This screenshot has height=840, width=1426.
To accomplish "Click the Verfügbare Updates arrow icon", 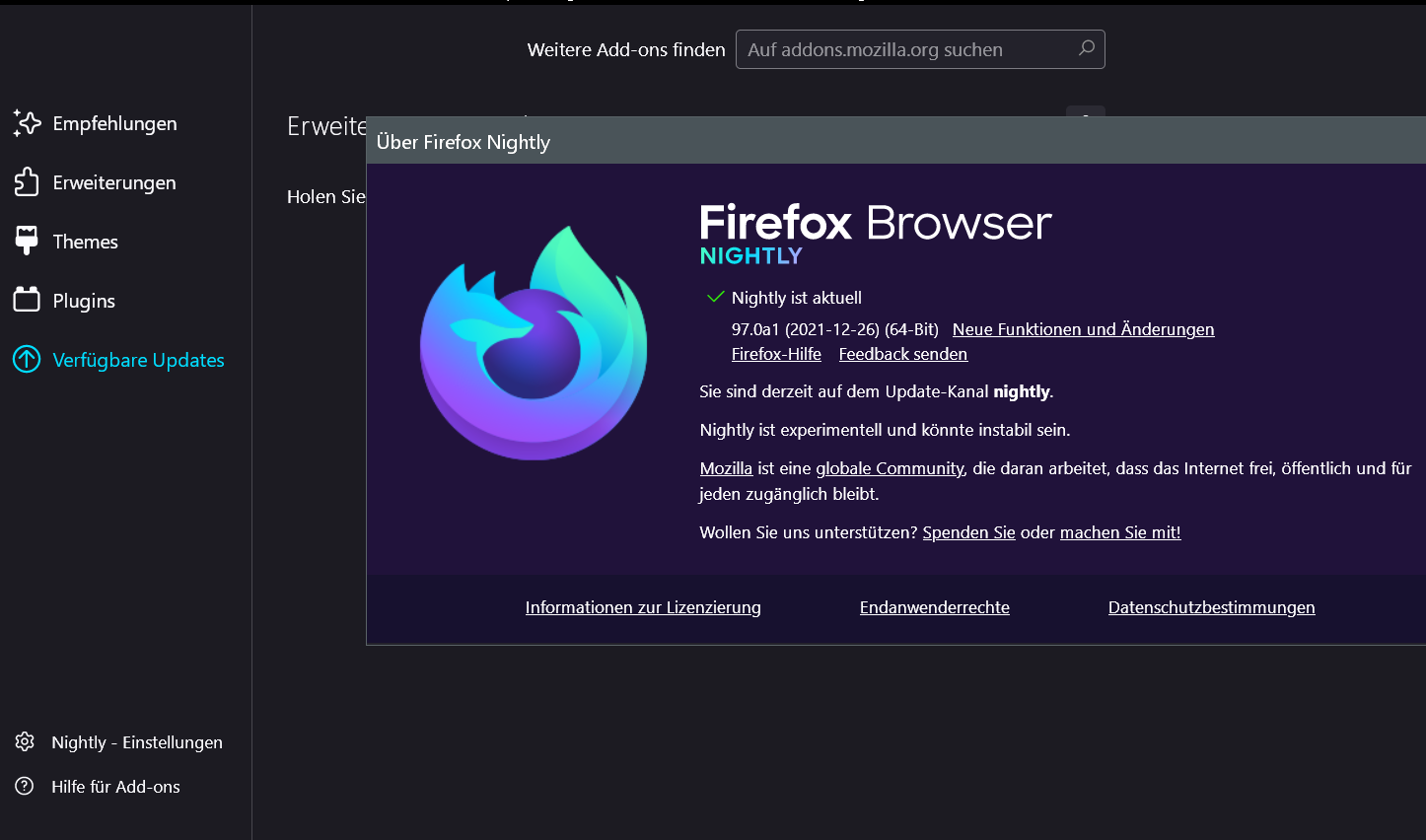I will click(27, 360).
